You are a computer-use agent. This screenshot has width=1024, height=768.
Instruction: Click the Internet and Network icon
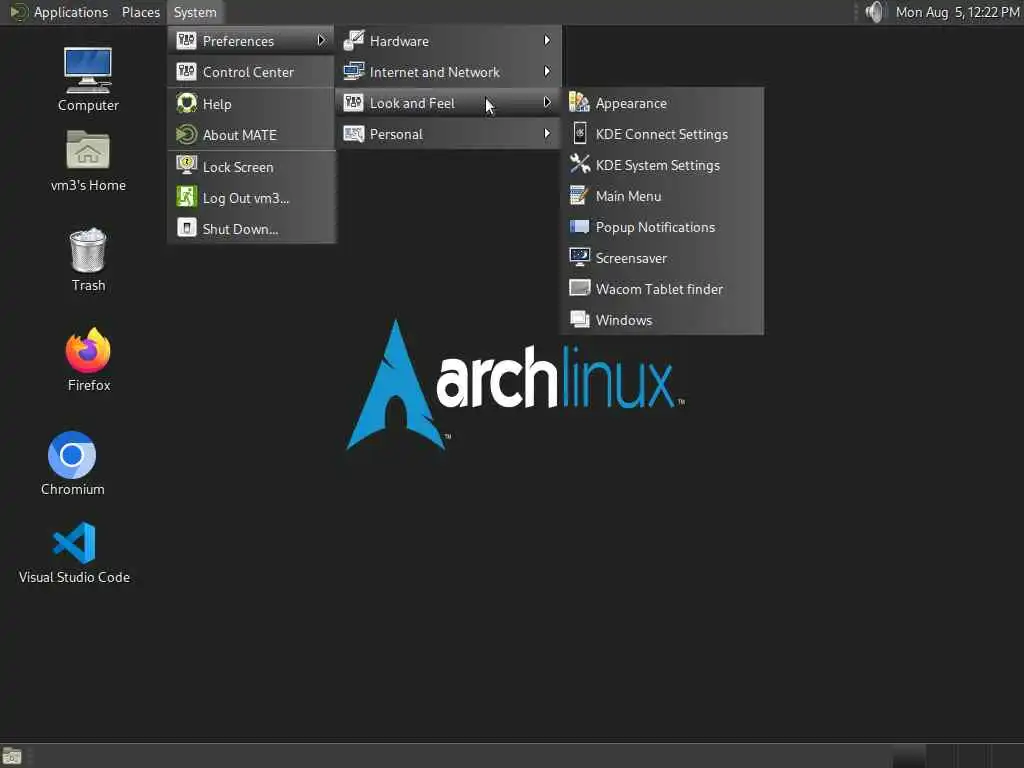353,71
